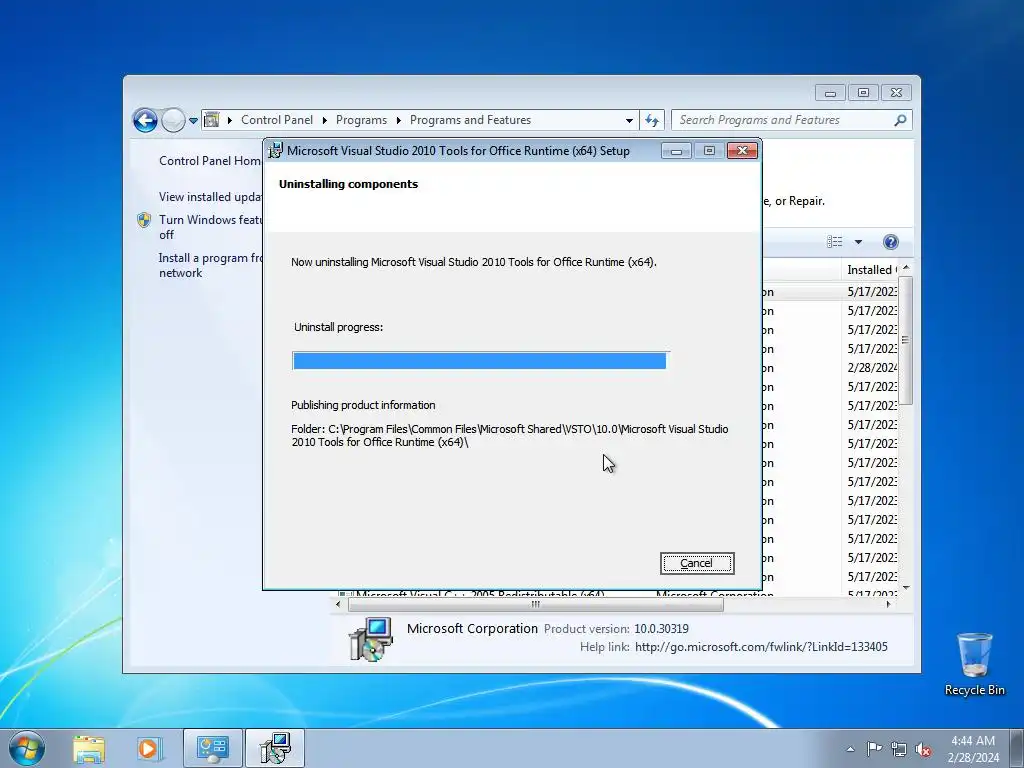The height and width of the screenshot is (768, 1024).
Task: Minimize the Setup dialog
Action: (x=676, y=151)
